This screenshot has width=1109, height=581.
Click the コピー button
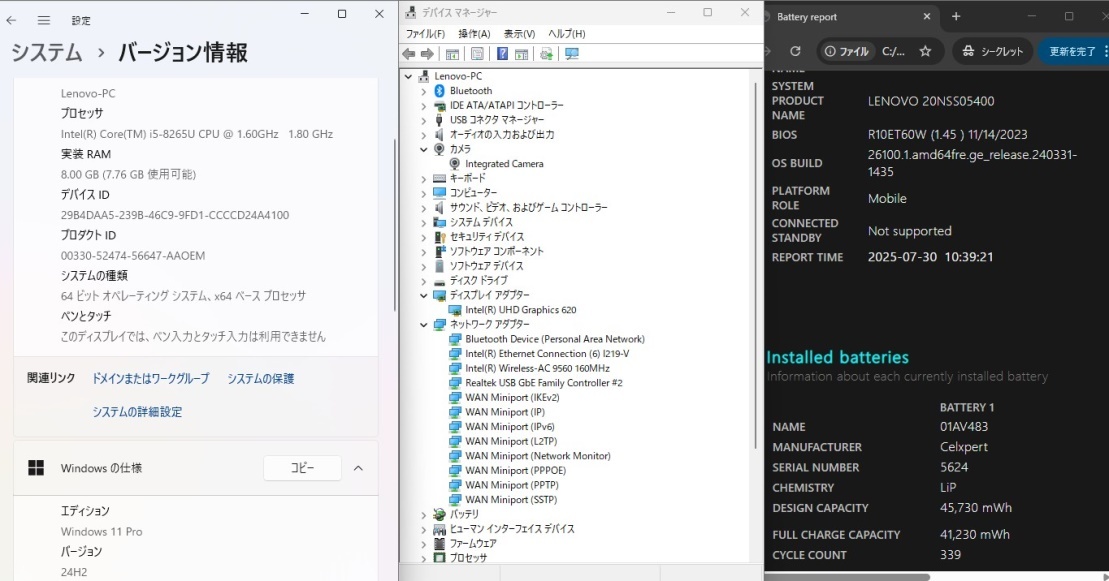coord(302,468)
